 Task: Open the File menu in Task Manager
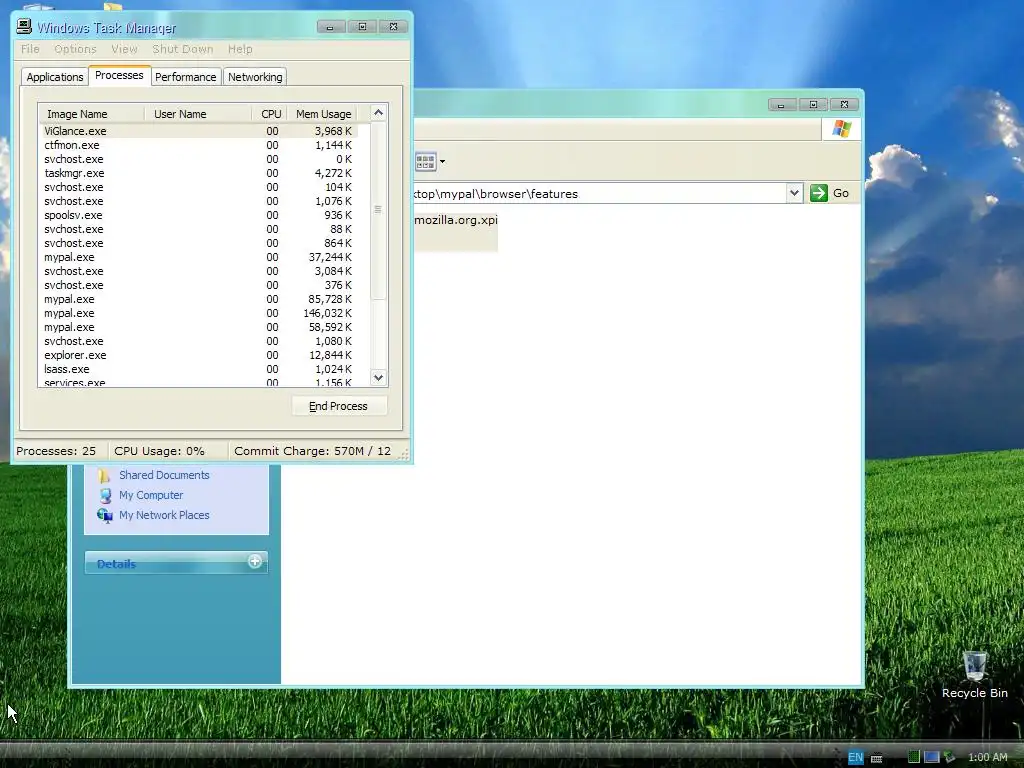coord(30,49)
